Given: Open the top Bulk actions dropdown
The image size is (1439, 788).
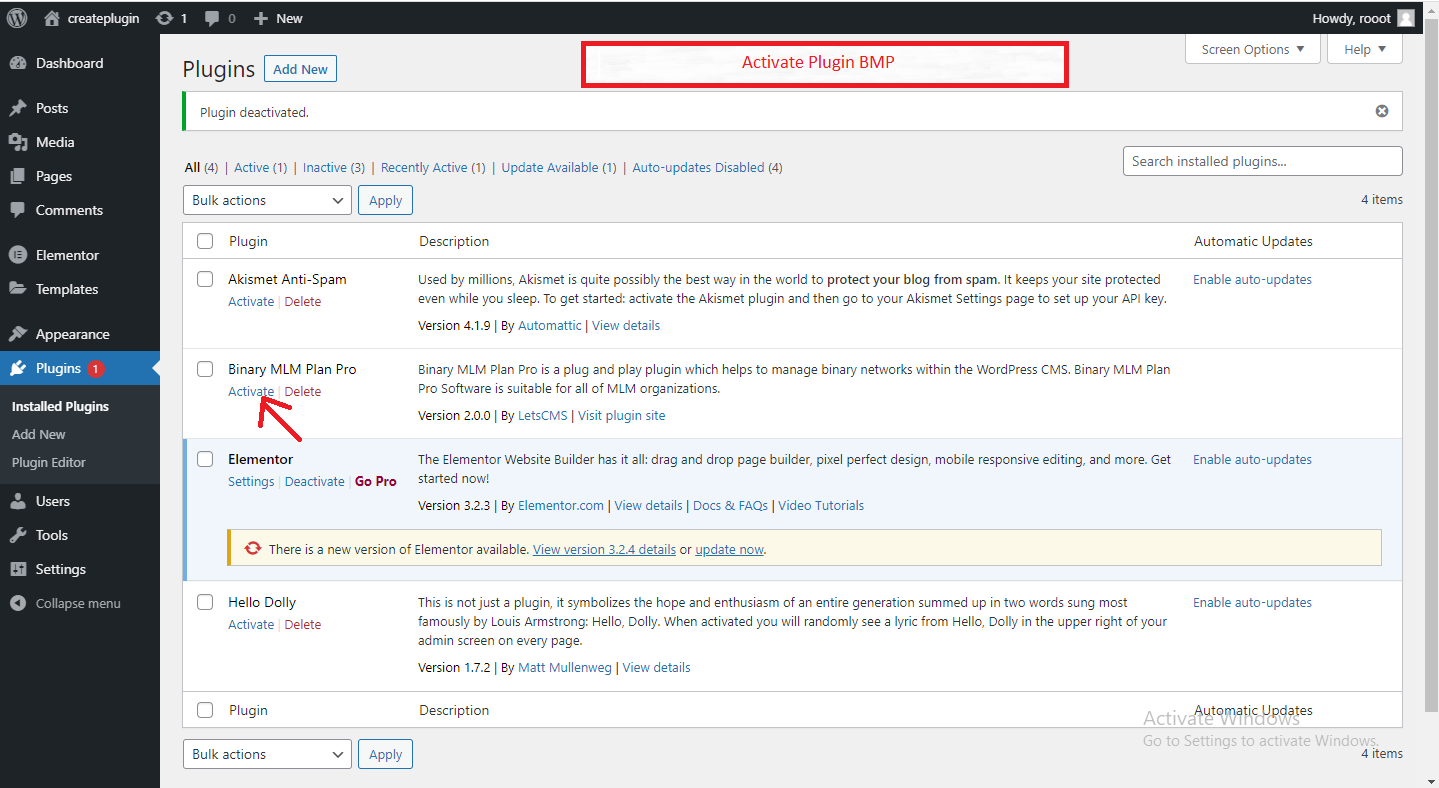Looking at the screenshot, I should point(267,200).
